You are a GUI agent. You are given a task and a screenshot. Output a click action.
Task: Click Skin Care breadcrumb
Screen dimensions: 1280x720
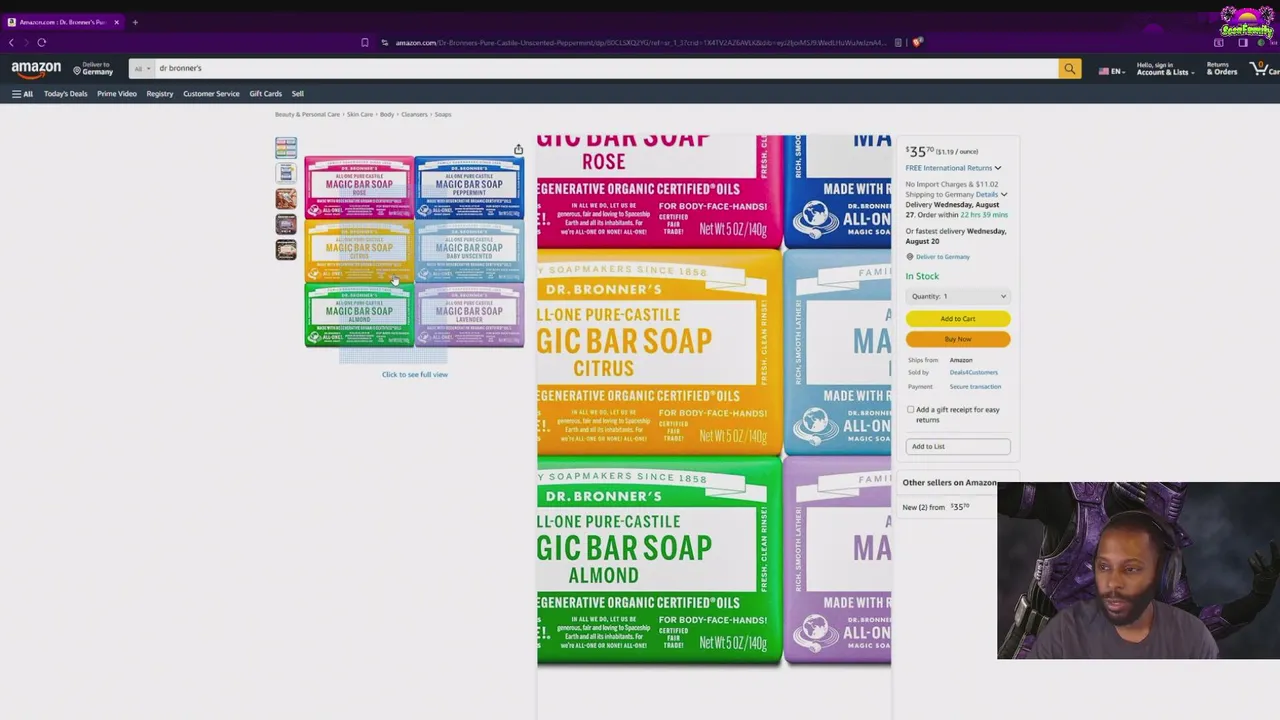[x=360, y=115]
